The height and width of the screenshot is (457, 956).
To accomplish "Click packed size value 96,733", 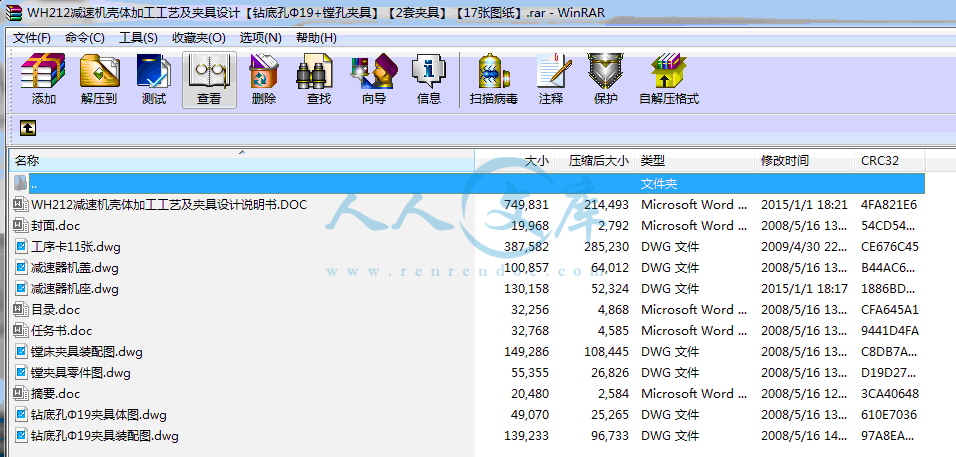I will click(x=610, y=436).
